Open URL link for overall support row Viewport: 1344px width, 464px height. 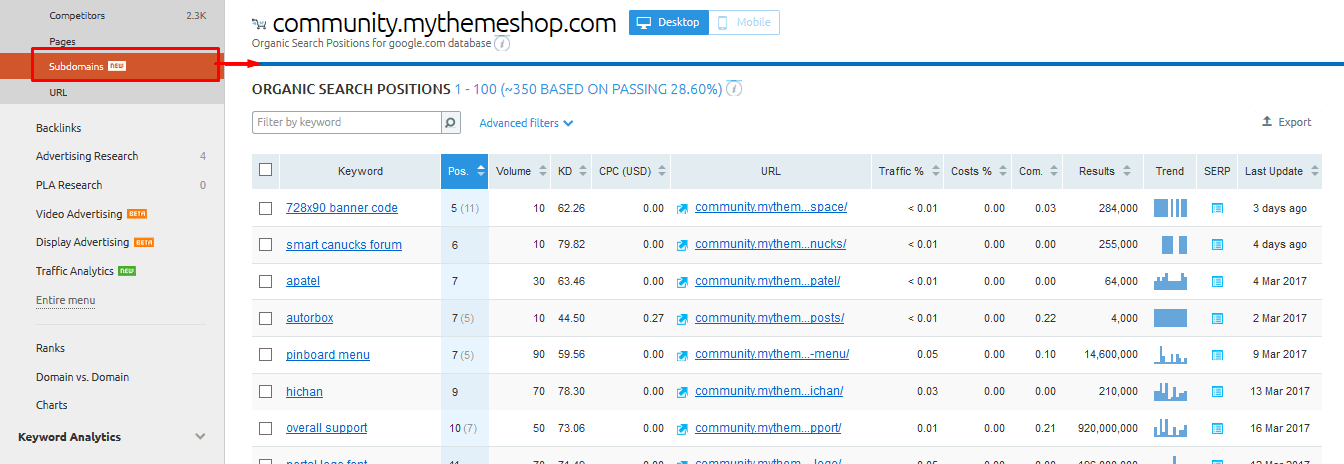click(768, 428)
